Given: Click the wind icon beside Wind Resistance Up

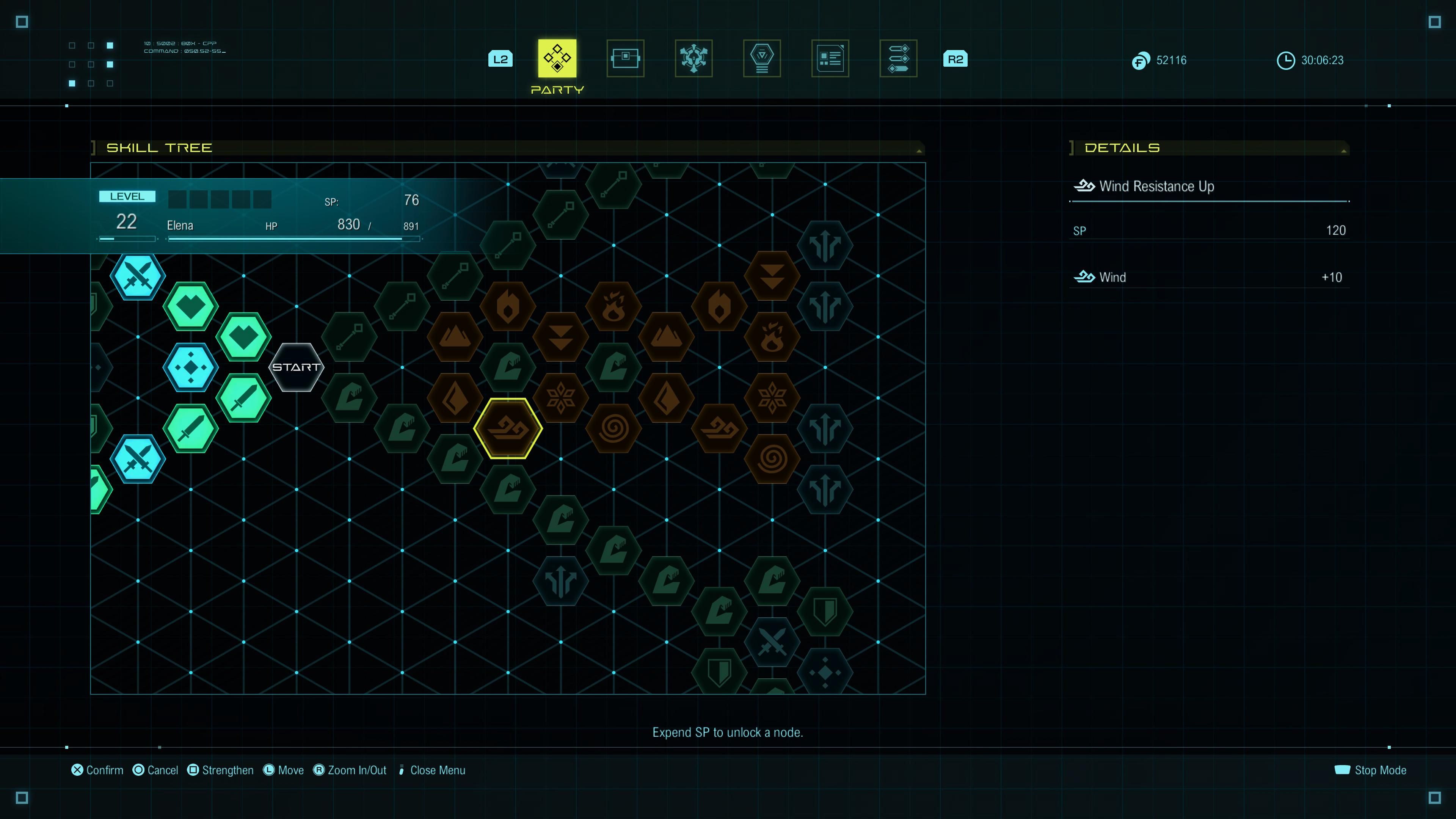Looking at the screenshot, I should coord(1084,185).
